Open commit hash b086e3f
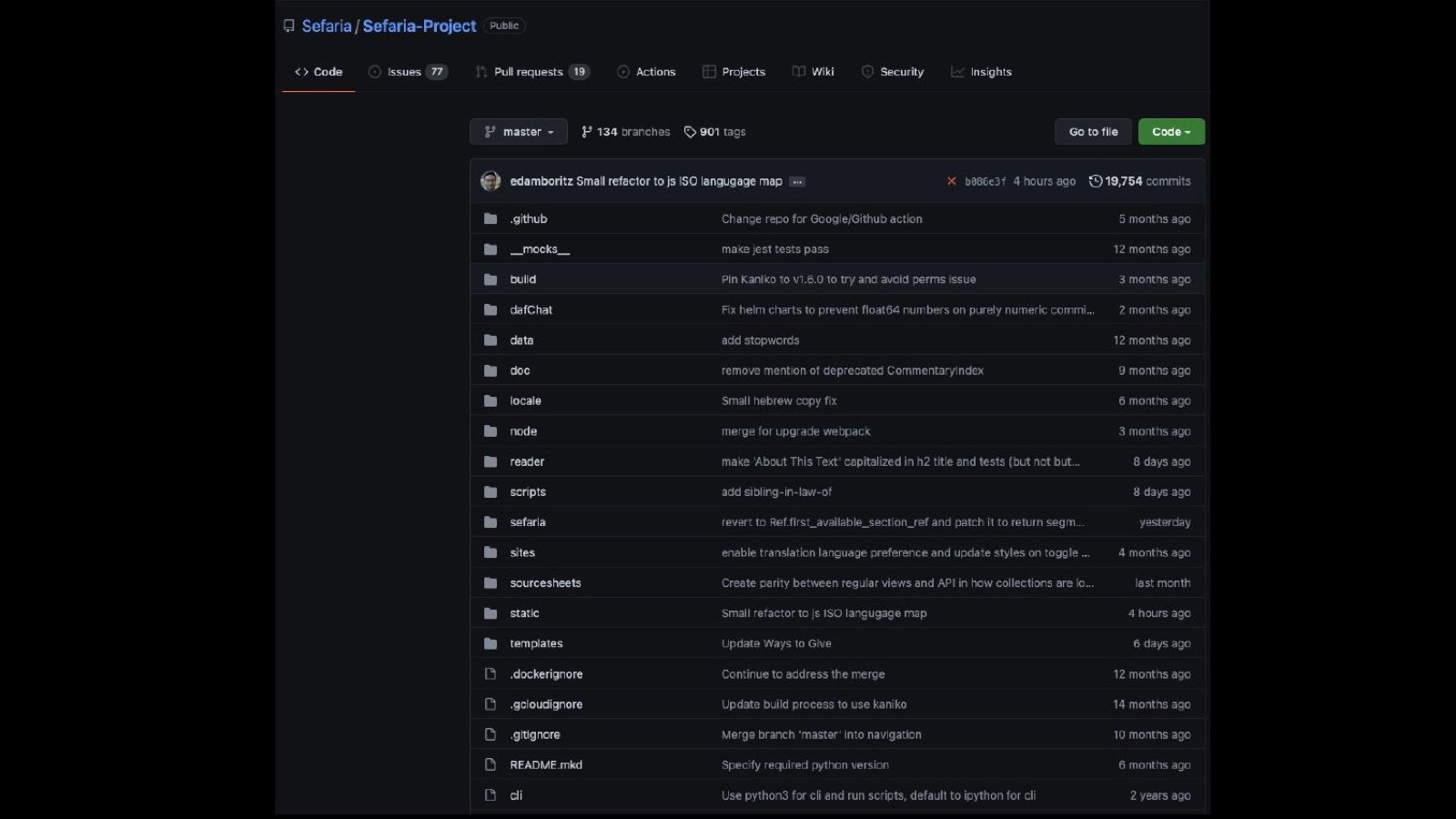 pos(986,182)
